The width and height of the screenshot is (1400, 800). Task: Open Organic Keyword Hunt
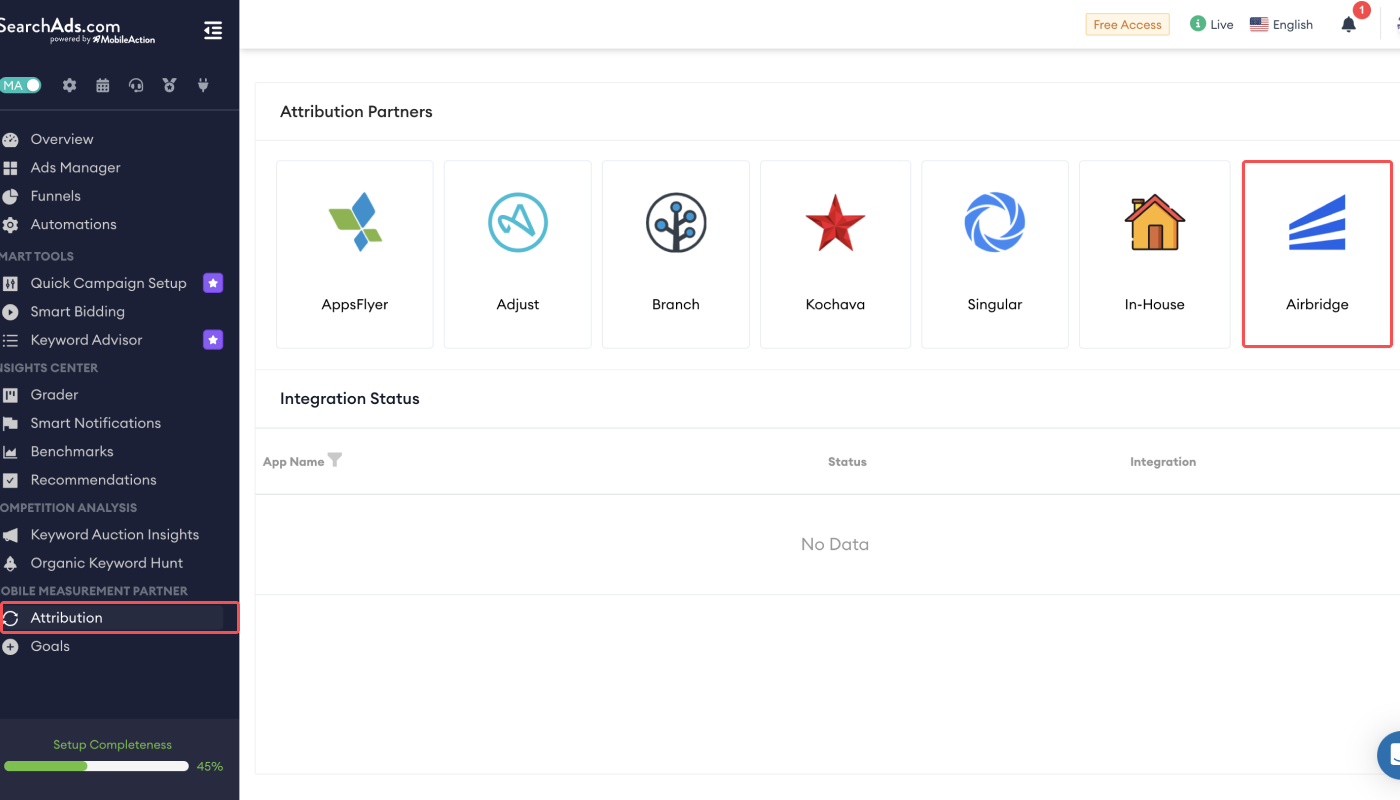coord(107,563)
